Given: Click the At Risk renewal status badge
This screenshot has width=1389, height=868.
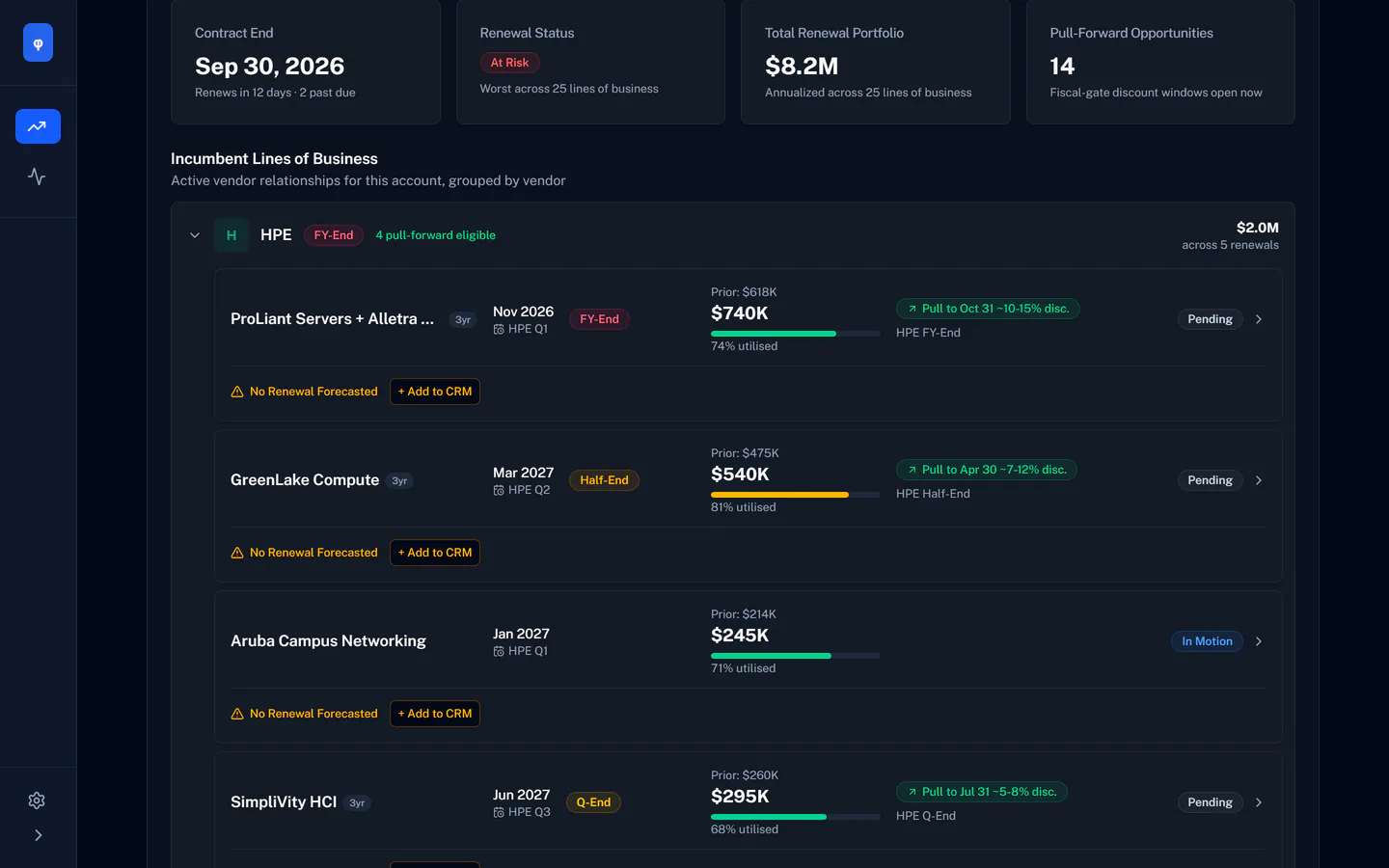Looking at the screenshot, I should pos(509,63).
